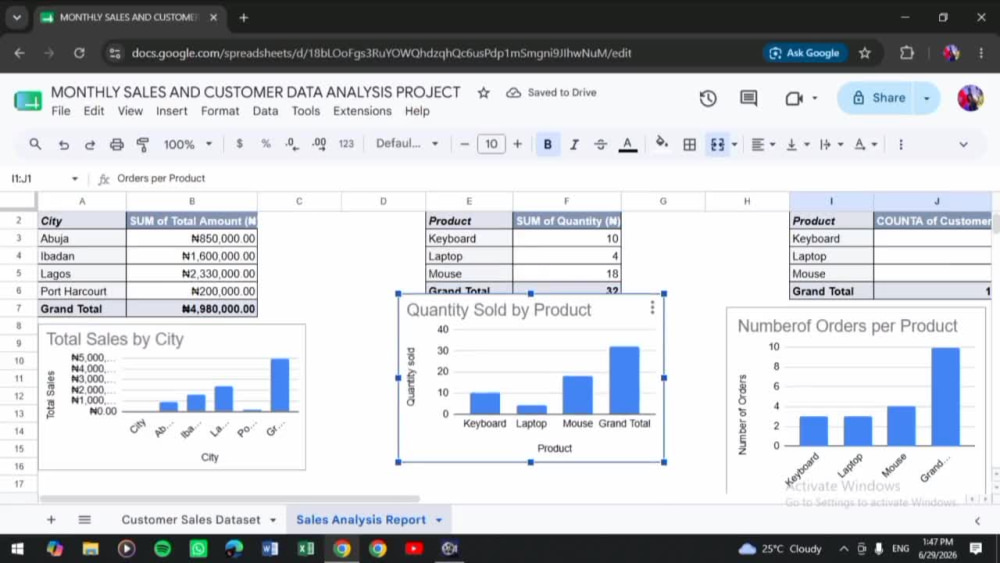
Task: Decrease decimal places
Action: pyautogui.click(x=291, y=144)
